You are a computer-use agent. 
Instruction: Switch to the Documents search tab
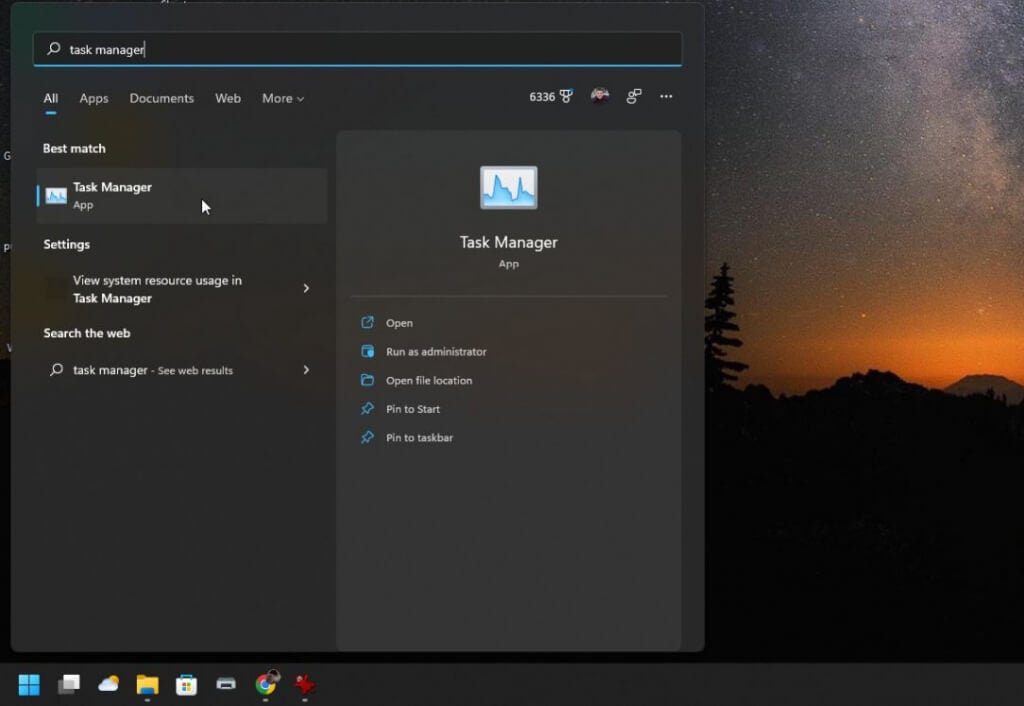click(161, 98)
